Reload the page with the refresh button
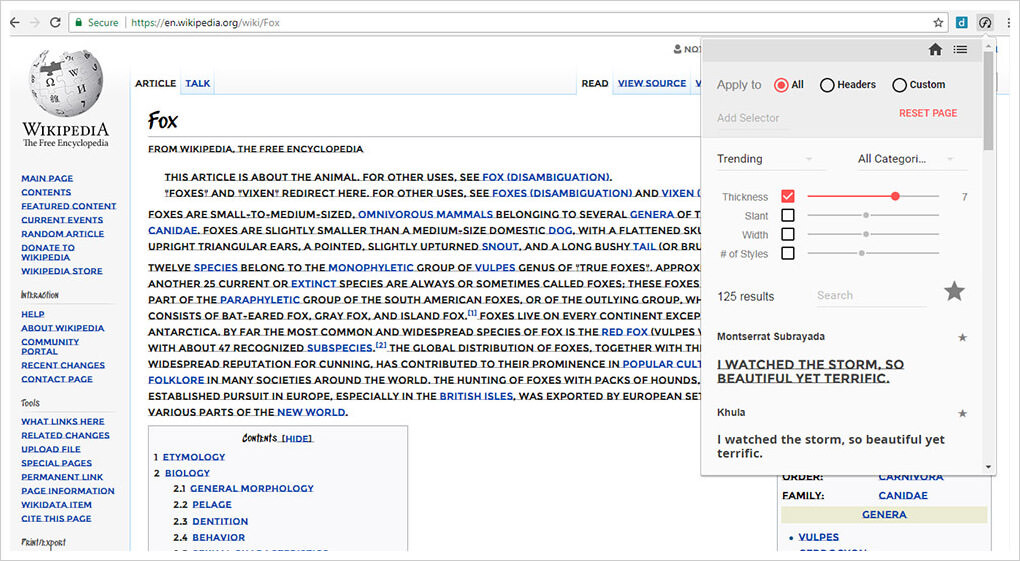The height and width of the screenshot is (561, 1020). point(55,22)
